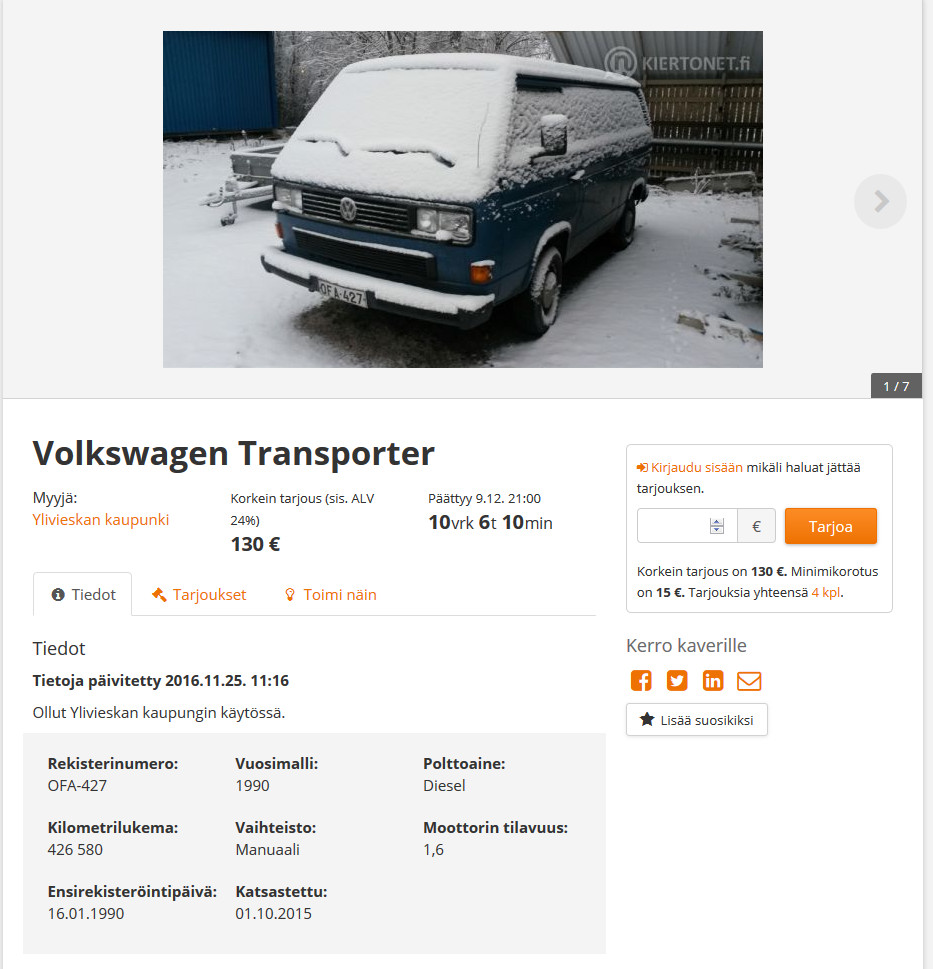
Task: Share listing on LinkedIn
Action: 712,680
